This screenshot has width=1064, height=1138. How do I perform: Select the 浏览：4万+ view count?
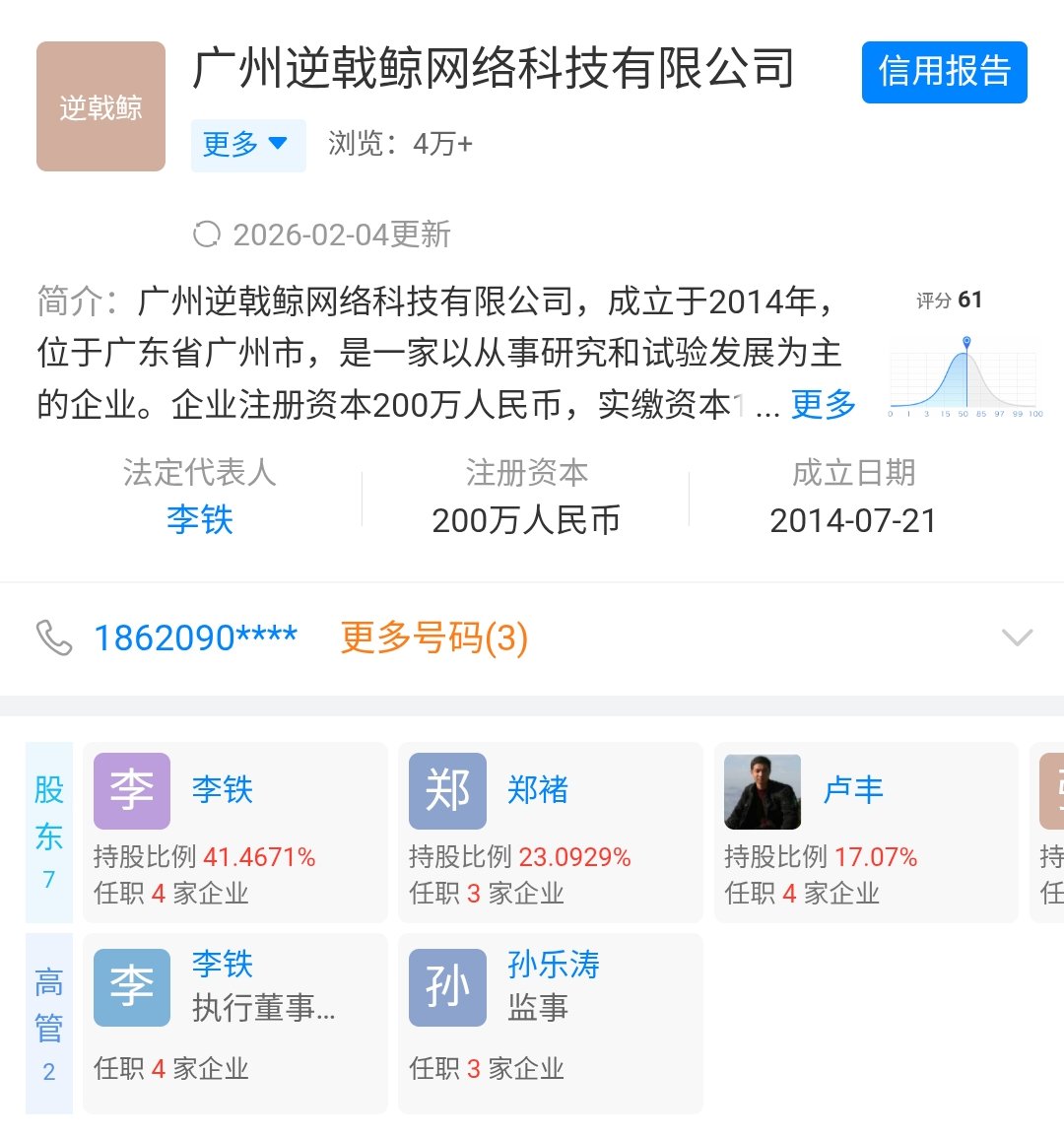(401, 145)
